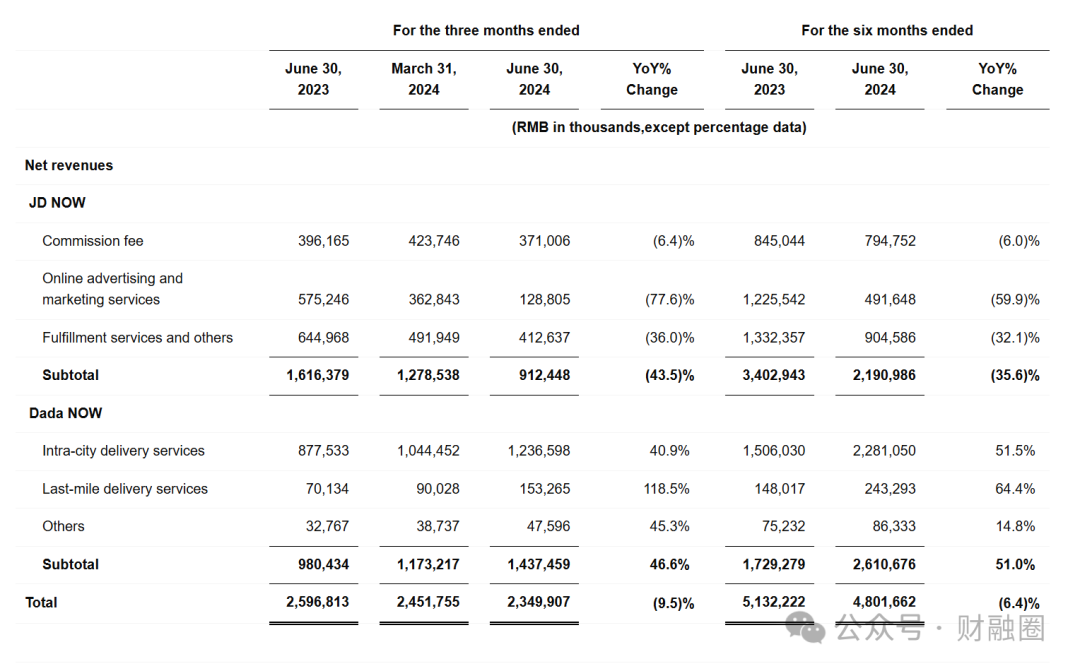Click the WeChat logo icon in watermark
Screen dimensions: 1080x671
coord(805,627)
